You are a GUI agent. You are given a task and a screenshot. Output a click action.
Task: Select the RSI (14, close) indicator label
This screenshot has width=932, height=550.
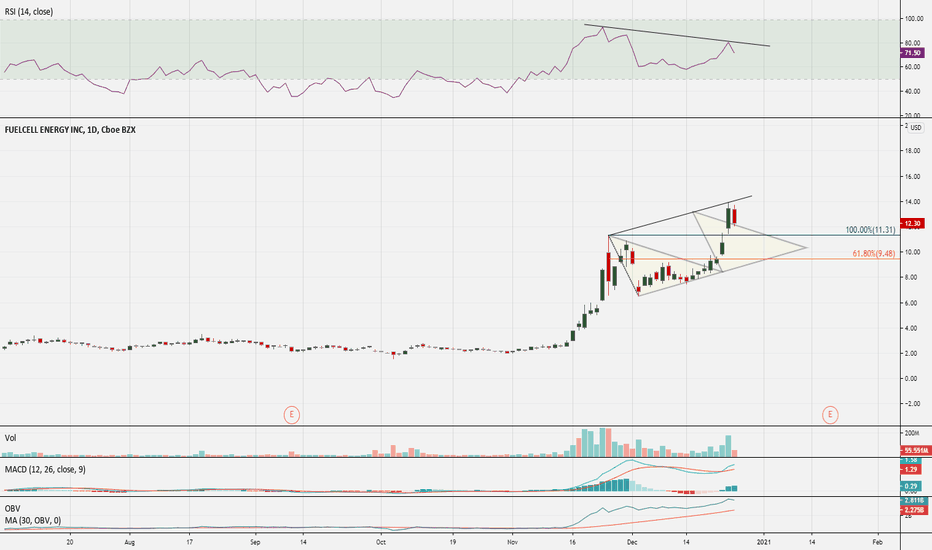pyautogui.click(x=29, y=11)
